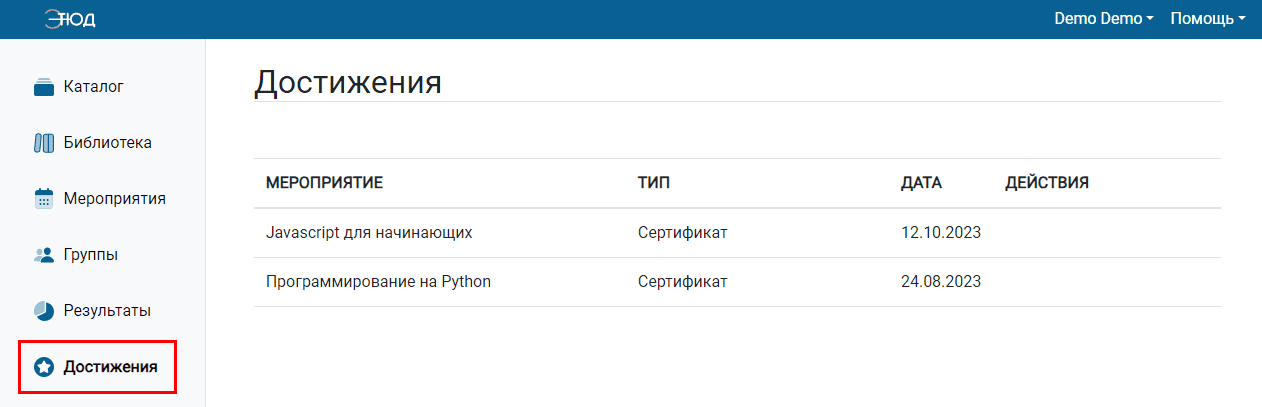Expand the Помощь help dropdown
1262x407 pixels.
pos(1208,19)
